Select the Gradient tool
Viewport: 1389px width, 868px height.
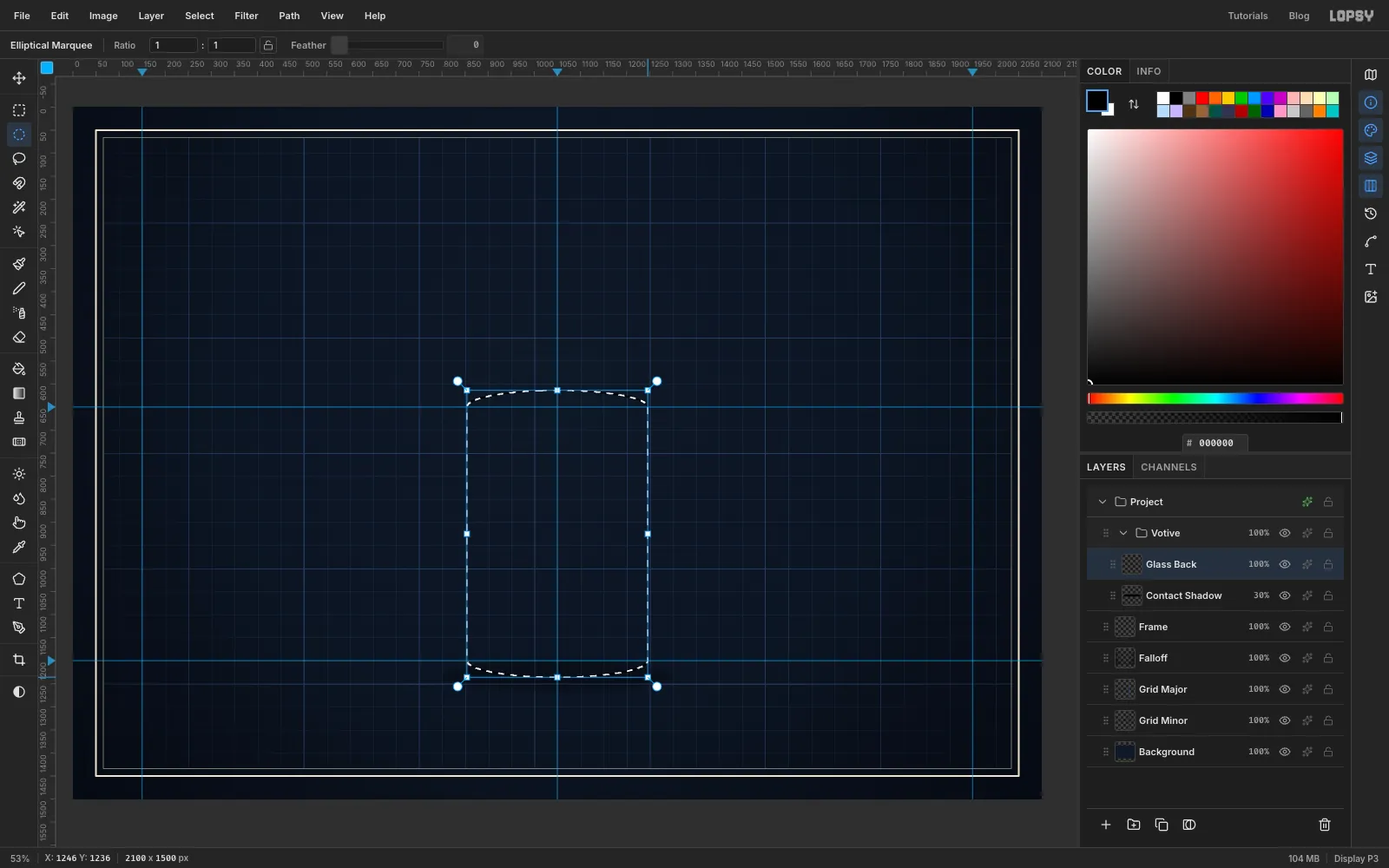[x=19, y=393]
